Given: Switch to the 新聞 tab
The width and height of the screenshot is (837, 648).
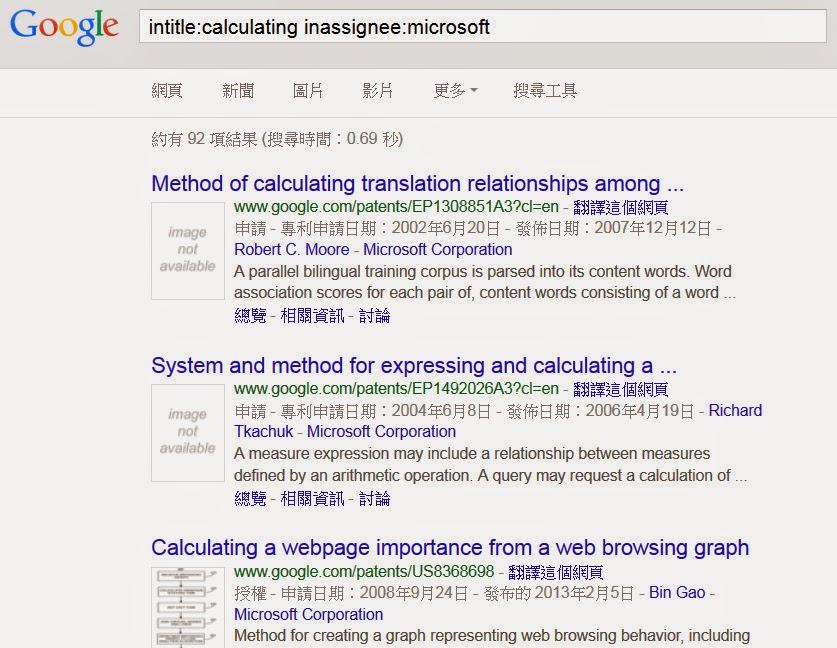Looking at the screenshot, I should click(238, 91).
